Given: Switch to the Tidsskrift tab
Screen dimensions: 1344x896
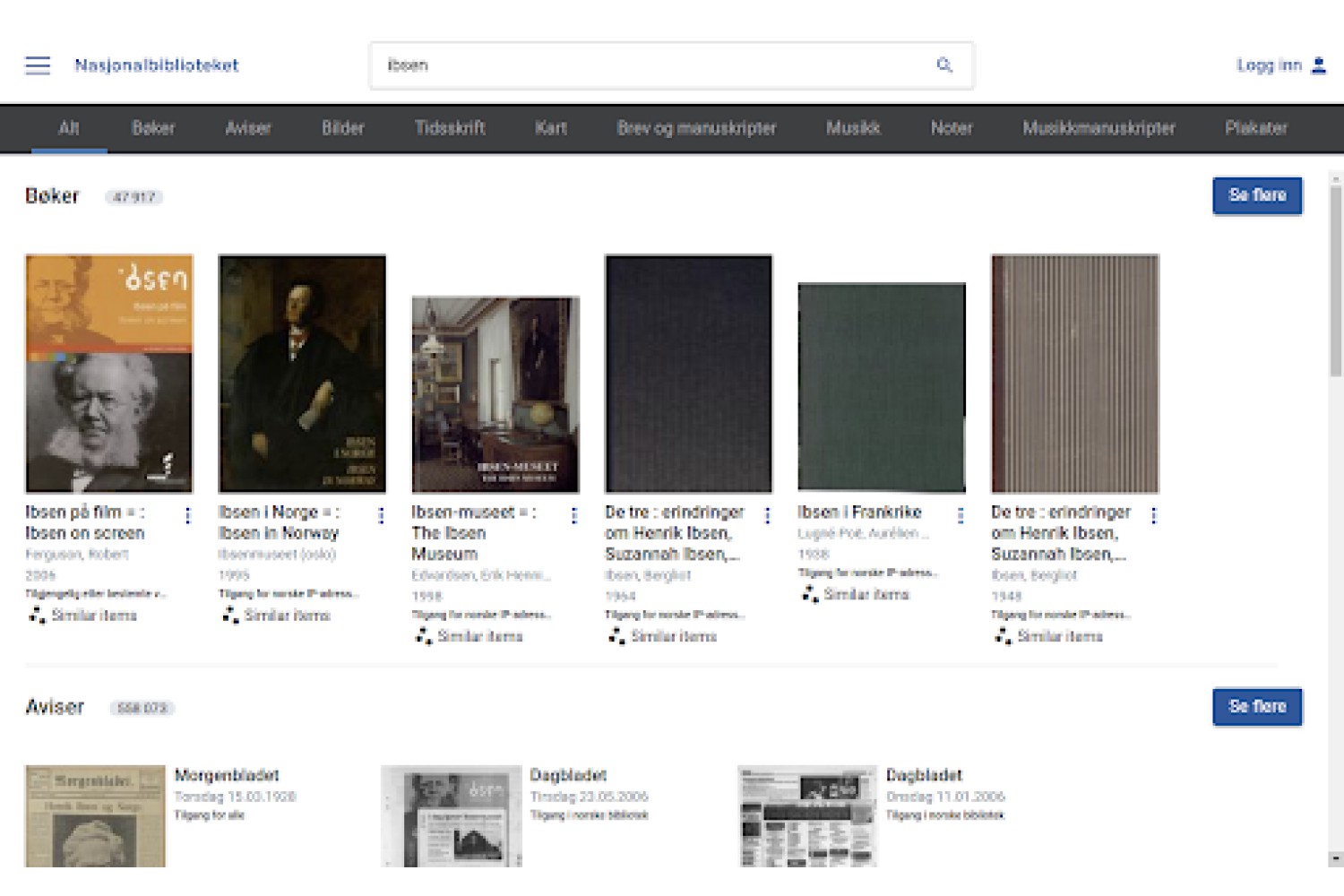Looking at the screenshot, I should tap(450, 128).
